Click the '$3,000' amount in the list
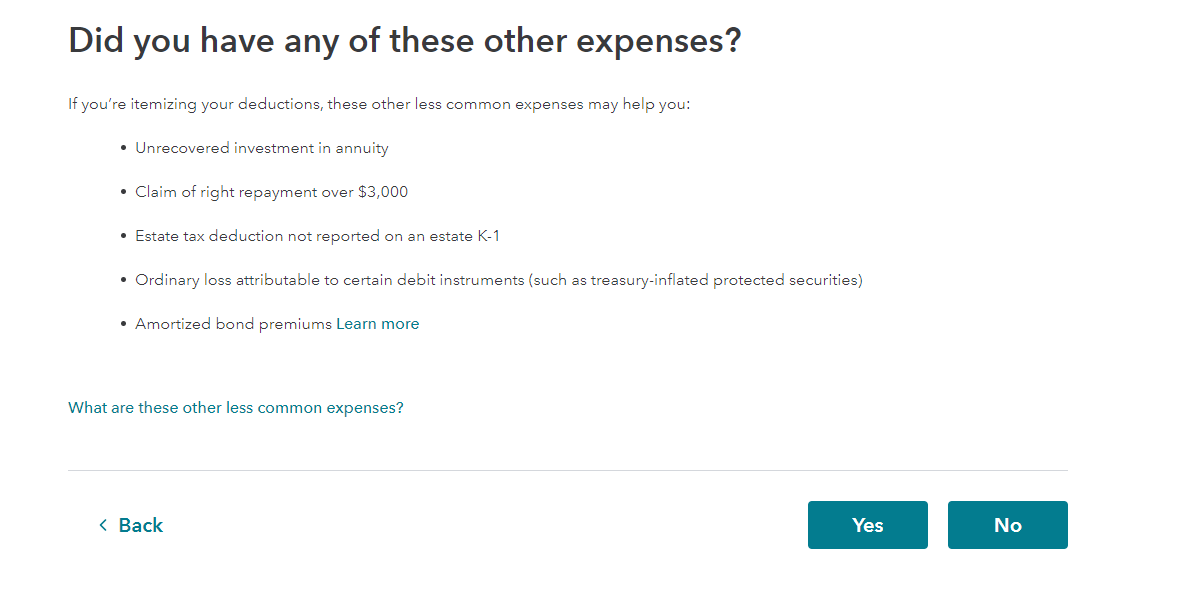Viewport: 1187px width, 609px height. 383,192
